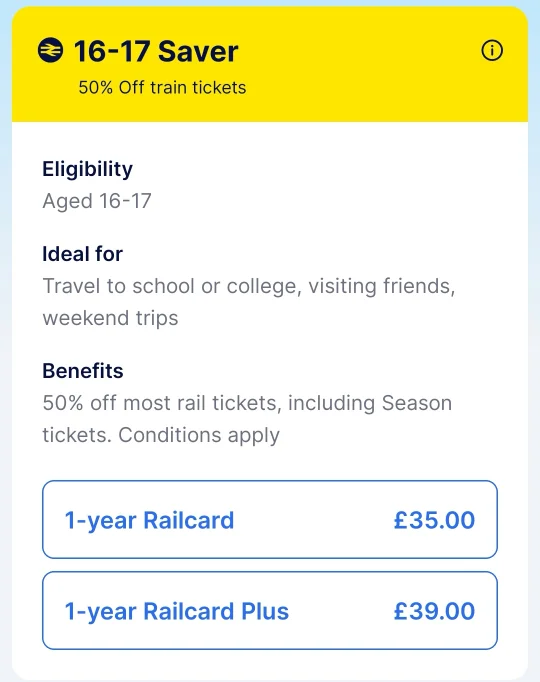Click the Benefits heading
Image resolution: width=540 pixels, height=682 pixels.
(x=83, y=371)
